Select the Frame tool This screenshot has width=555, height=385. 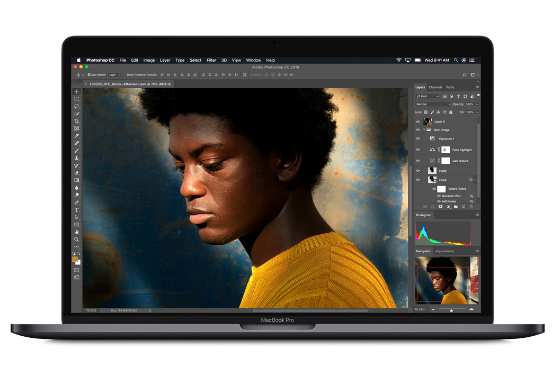click(x=77, y=128)
